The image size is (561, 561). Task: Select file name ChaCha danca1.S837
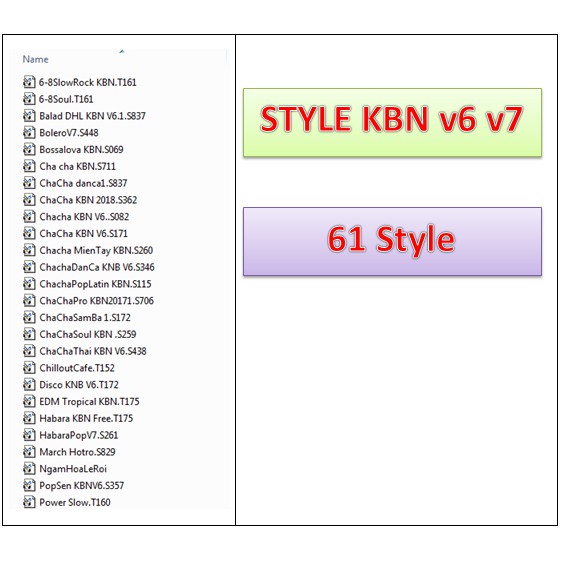(x=83, y=183)
